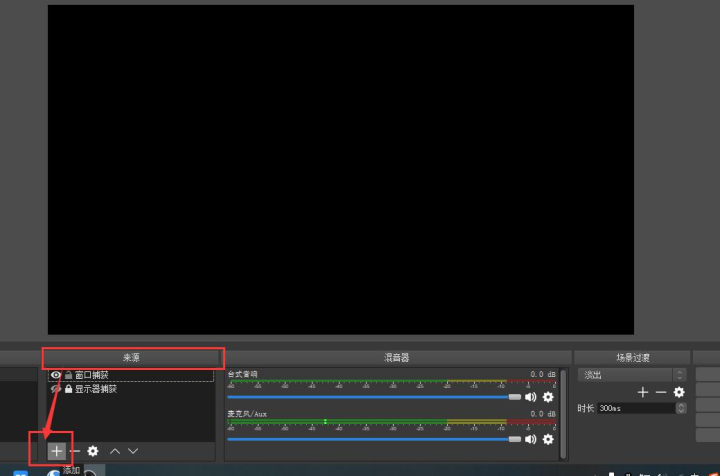
Task: Click the 混音器 panel header
Action: [397, 358]
